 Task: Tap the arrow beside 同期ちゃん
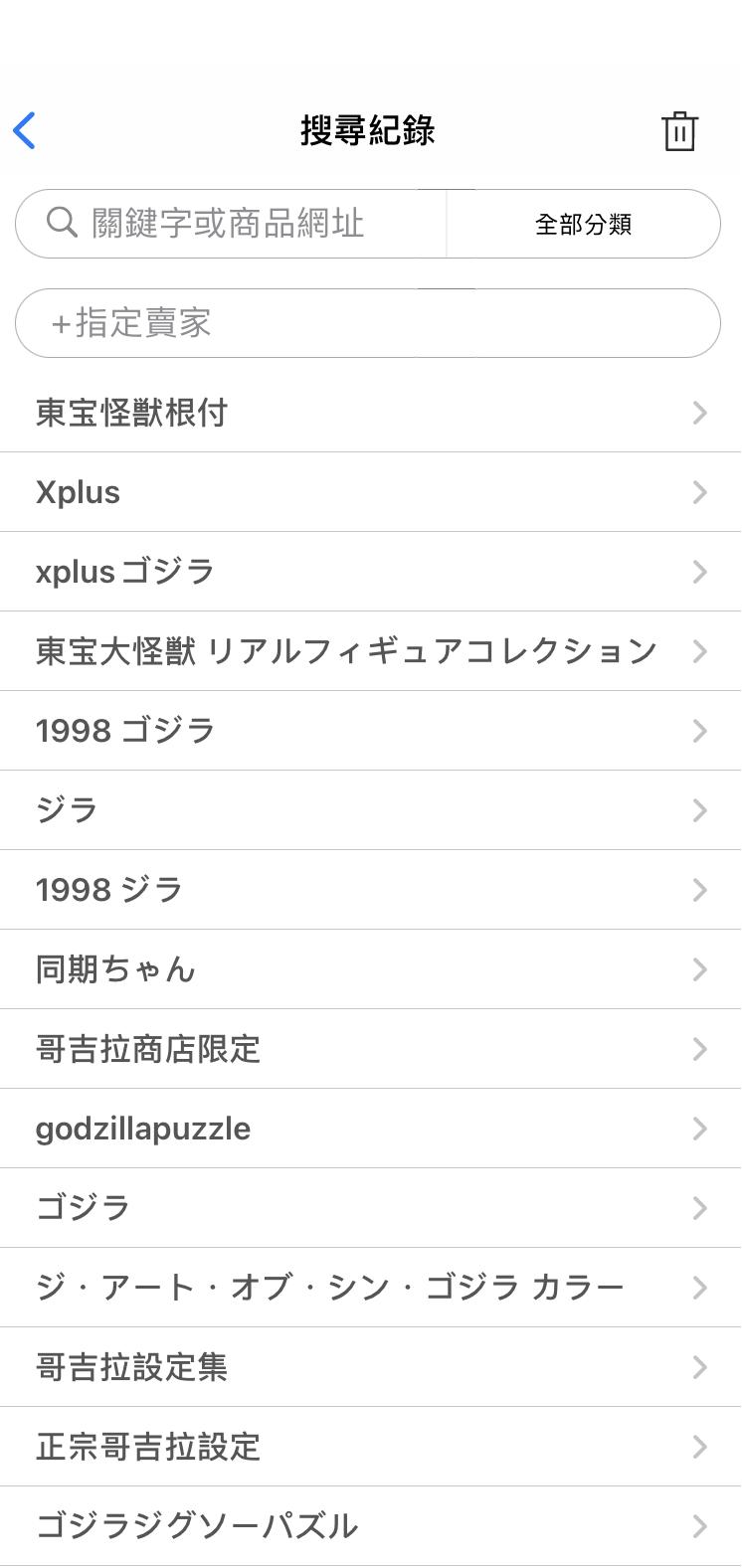pyautogui.click(x=700, y=969)
